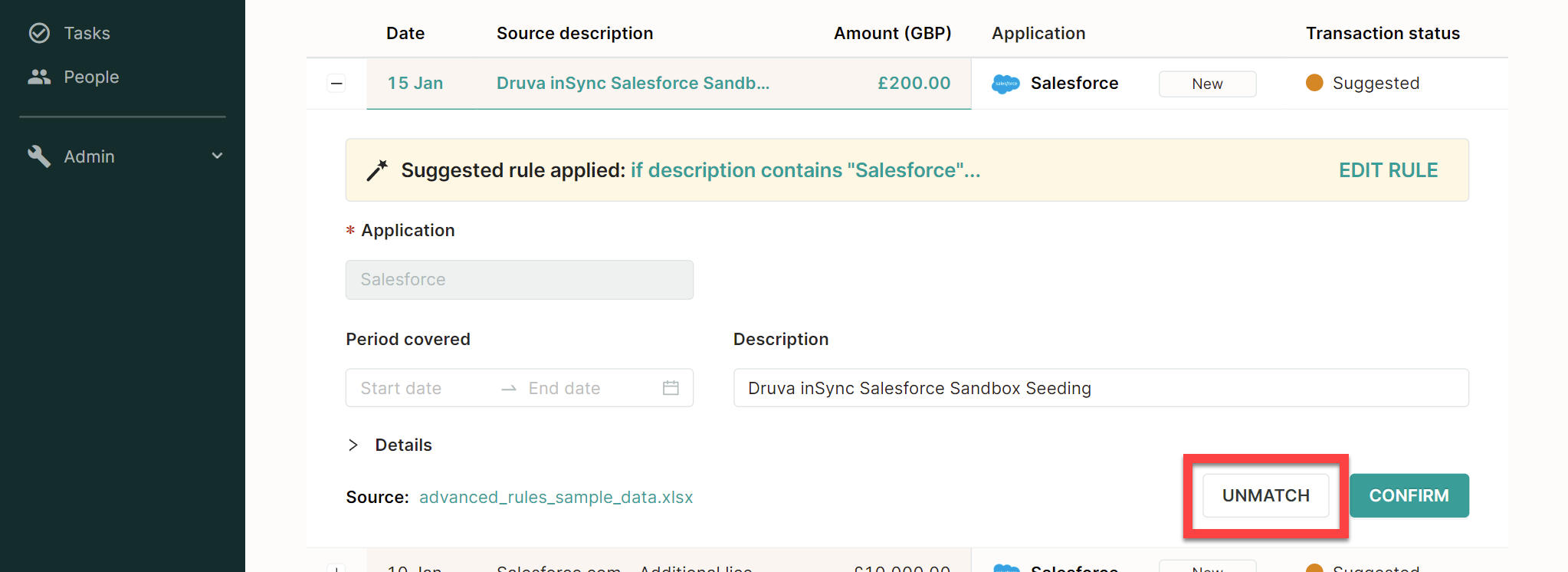Click the orange Suggested status dot
This screenshot has height=572, width=1568.
click(1314, 83)
